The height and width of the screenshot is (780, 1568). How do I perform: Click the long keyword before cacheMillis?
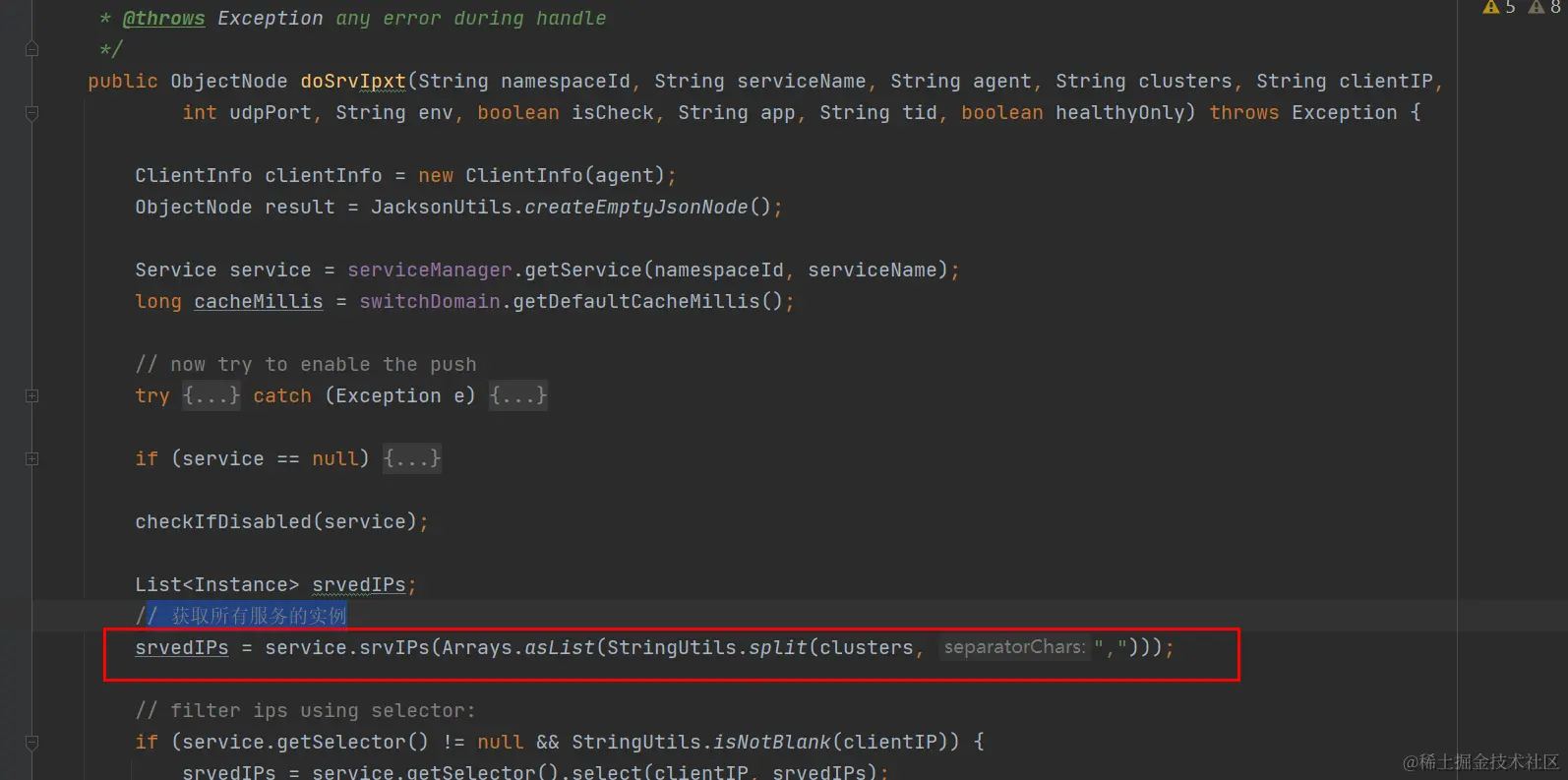click(x=158, y=302)
